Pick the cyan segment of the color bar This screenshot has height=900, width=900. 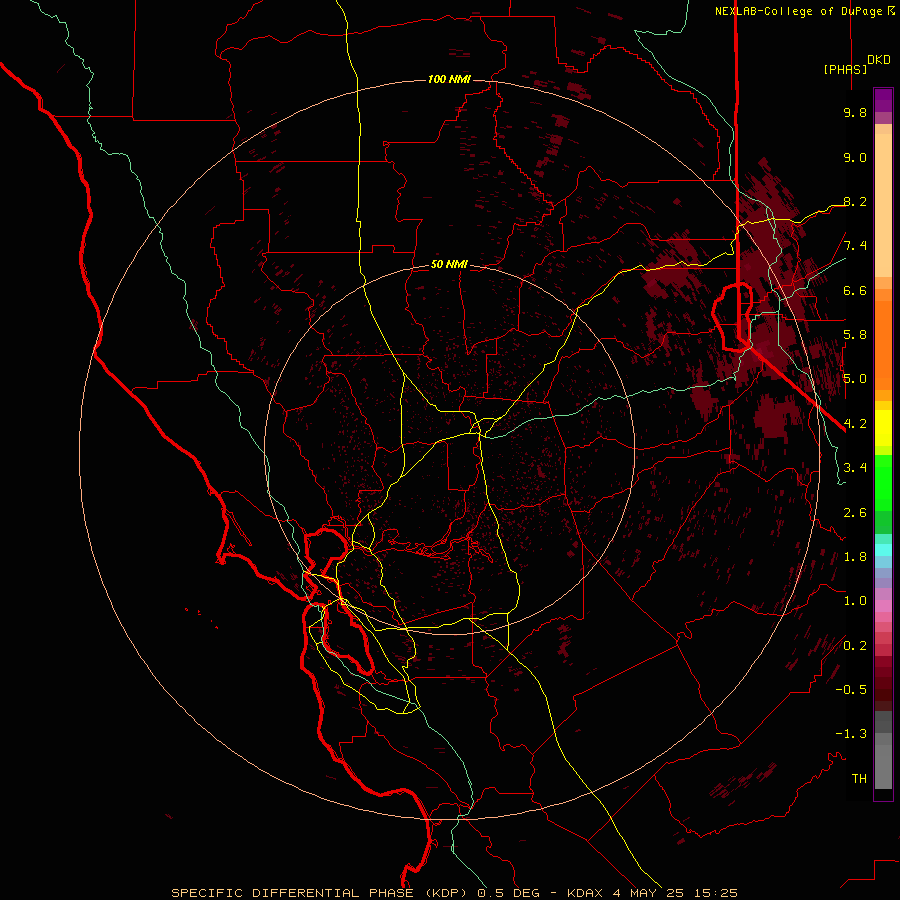[883, 550]
